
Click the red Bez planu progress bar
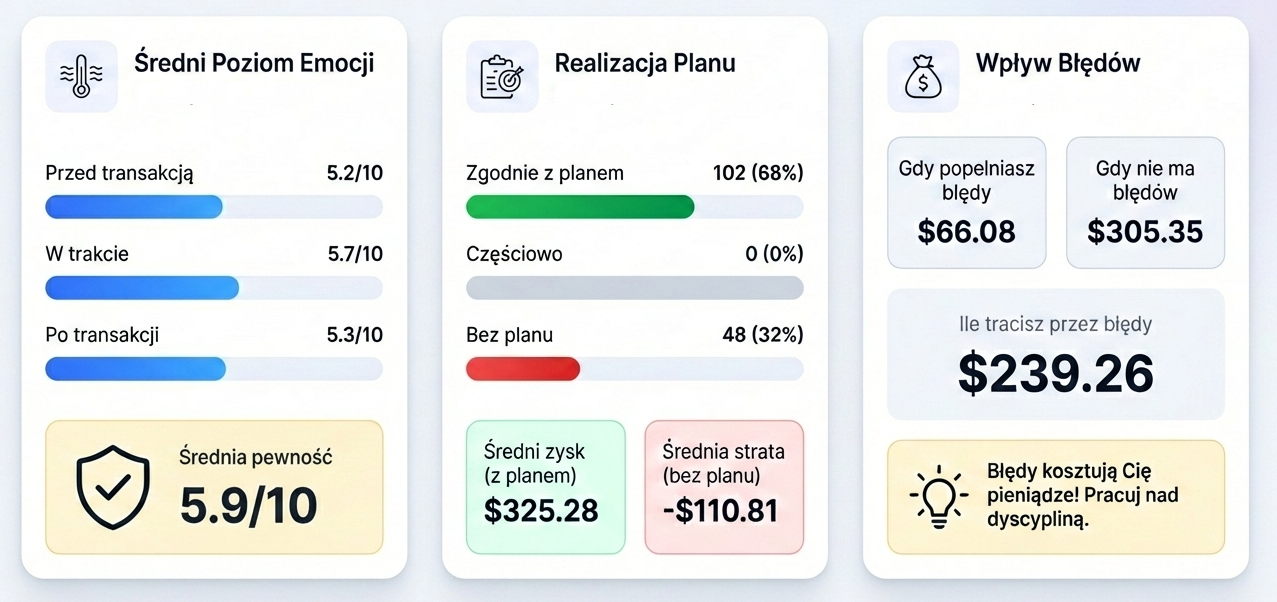click(x=522, y=369)
